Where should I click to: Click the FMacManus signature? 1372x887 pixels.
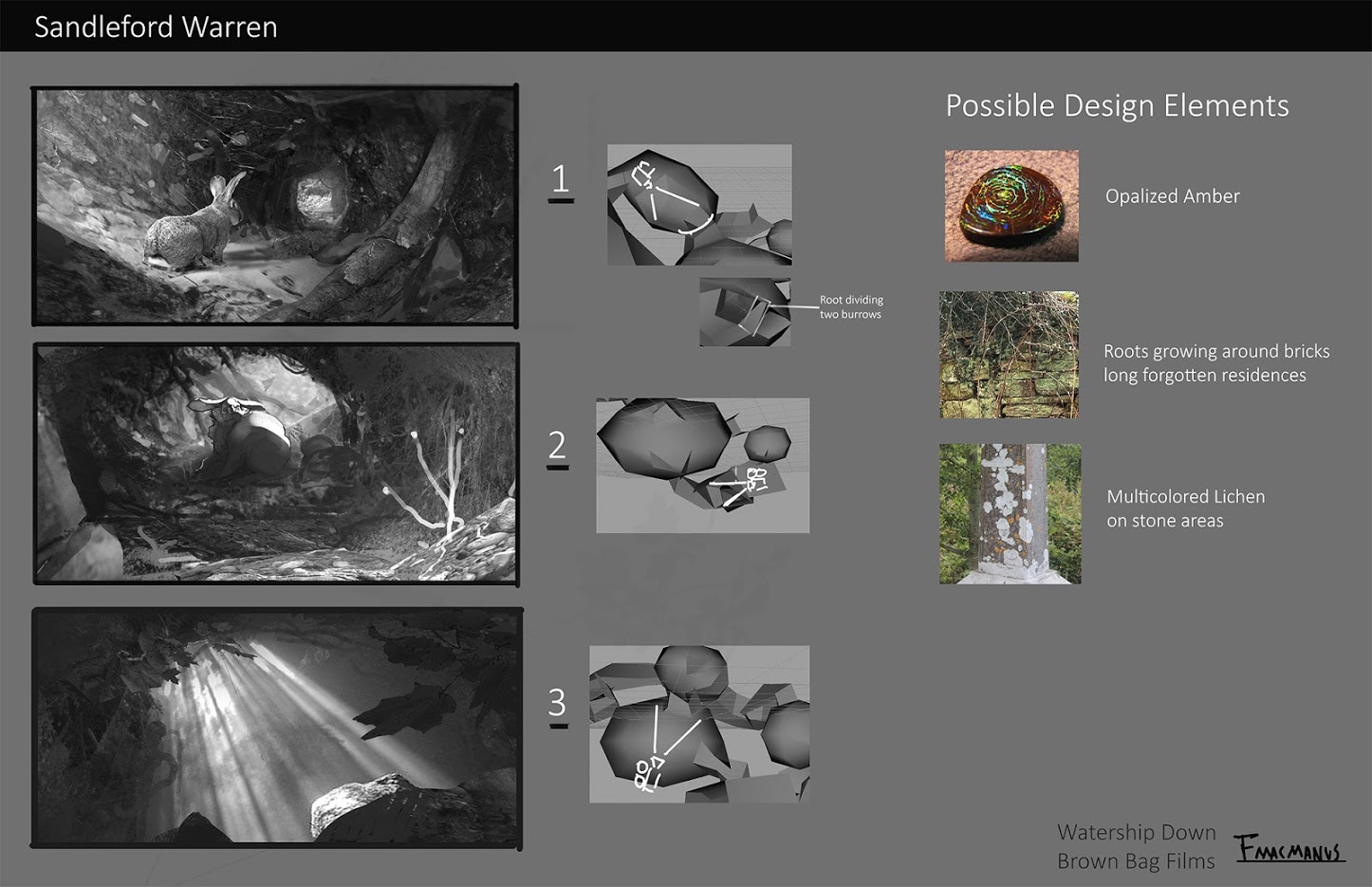[1289, 847]
